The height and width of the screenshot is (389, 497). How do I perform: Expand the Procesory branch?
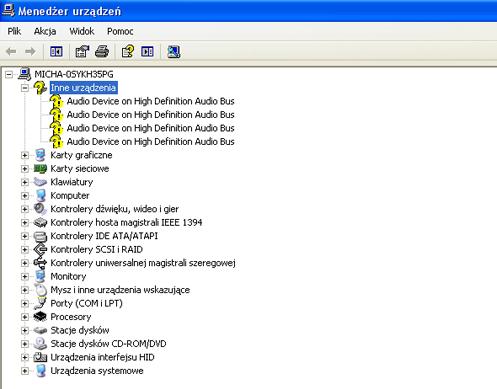[25, 317]
